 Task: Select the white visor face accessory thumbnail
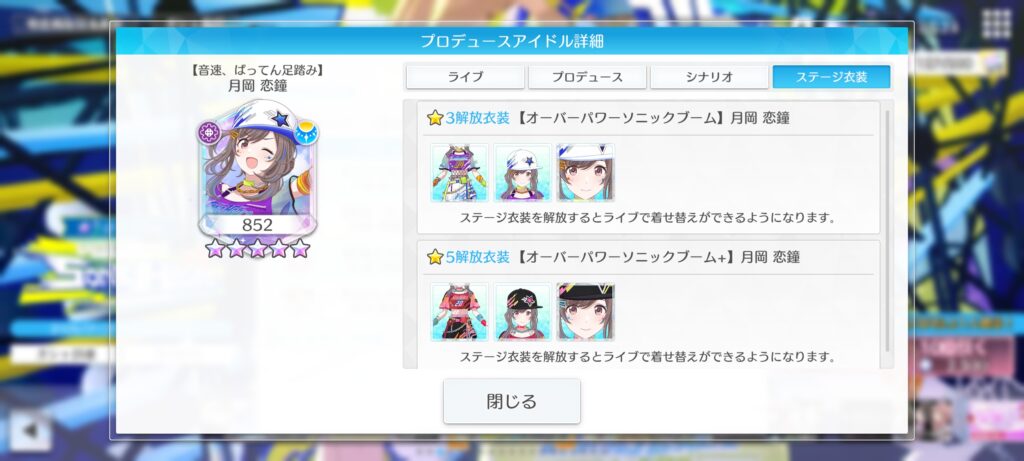pyautogui.click(x=586, y=173)
